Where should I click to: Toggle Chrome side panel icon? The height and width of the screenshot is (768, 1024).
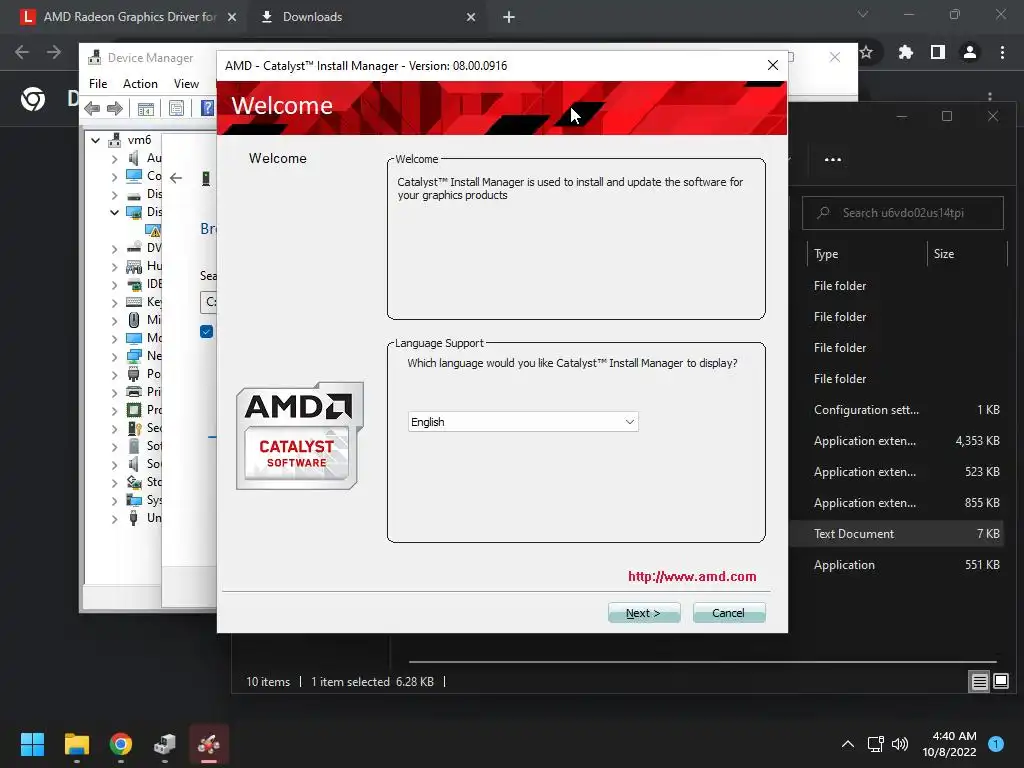pos(938,52)
